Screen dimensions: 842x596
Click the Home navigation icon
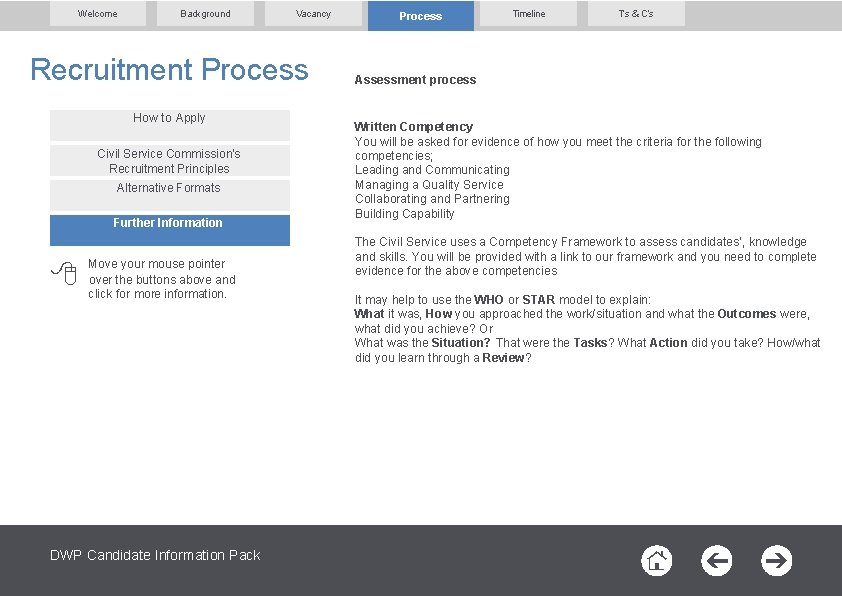(x=657, y=561)
